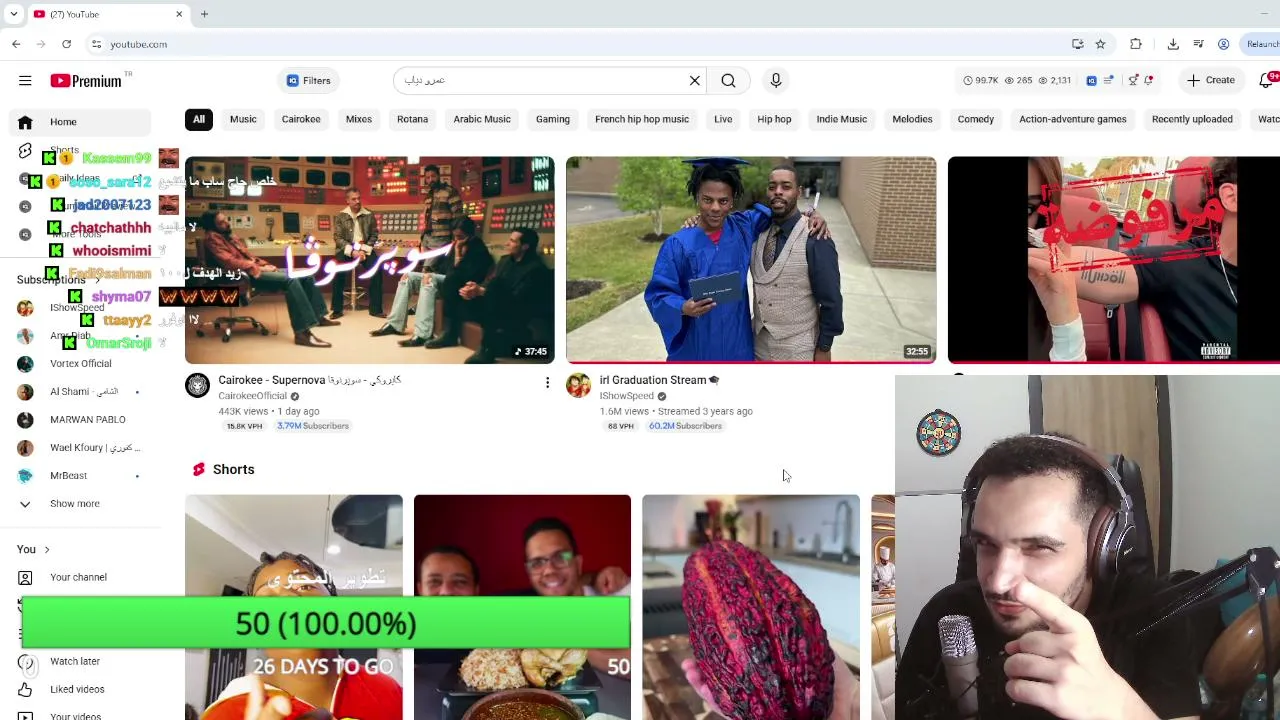Click the blue IQ extension icon in header
The height and width of the screenshot is (720, 1280).
tap(1091, 81)
